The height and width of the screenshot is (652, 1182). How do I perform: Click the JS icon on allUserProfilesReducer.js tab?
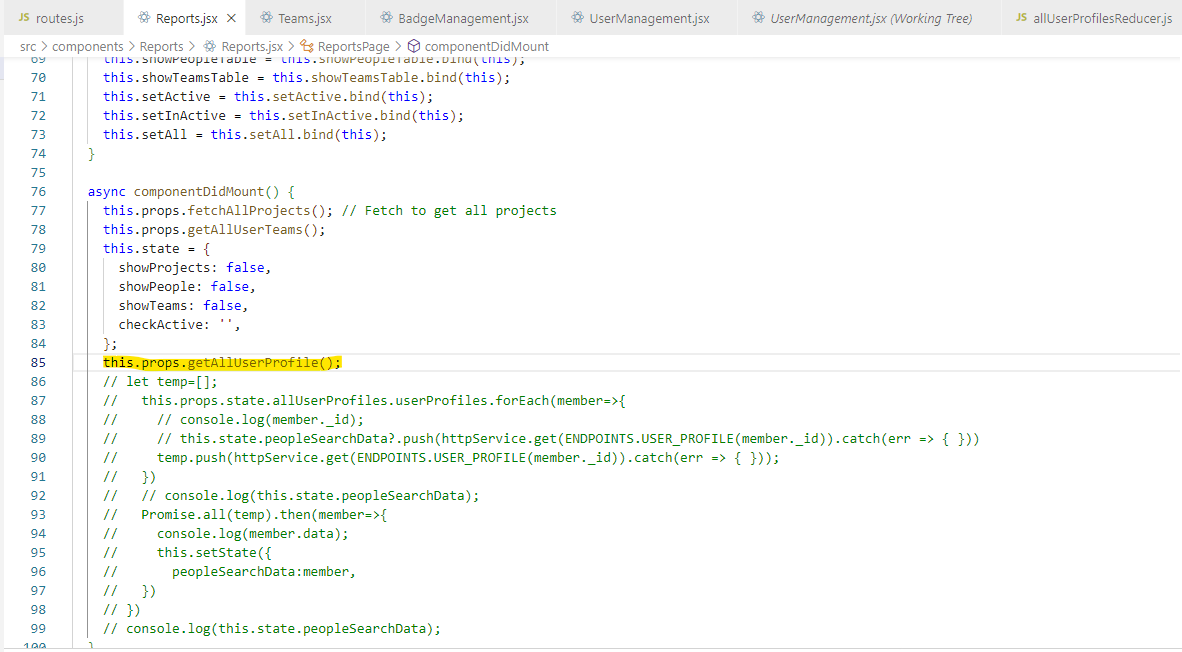(1021, 17)
